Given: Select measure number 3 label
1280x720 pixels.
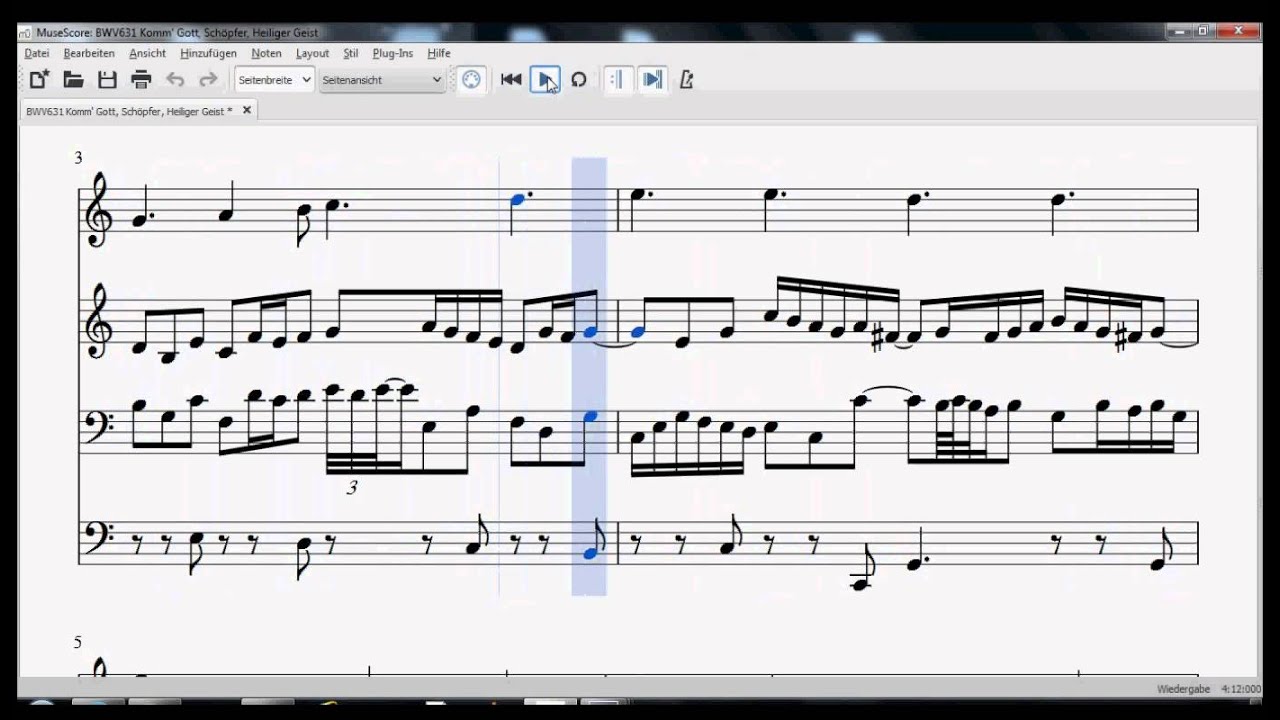Looking at the screenshot, I should click(x=78, y=158).
